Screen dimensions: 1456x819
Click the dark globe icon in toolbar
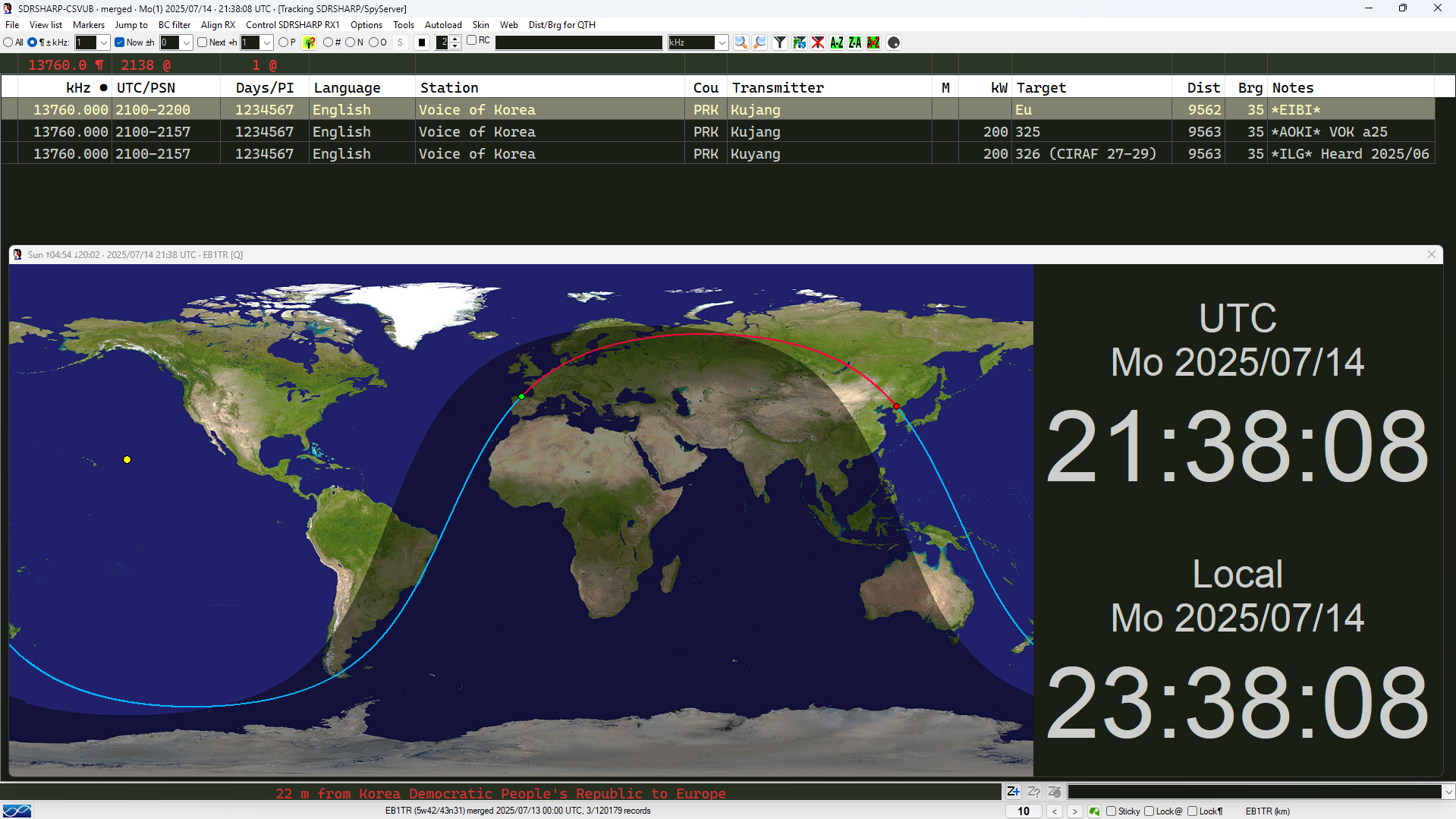895,43
